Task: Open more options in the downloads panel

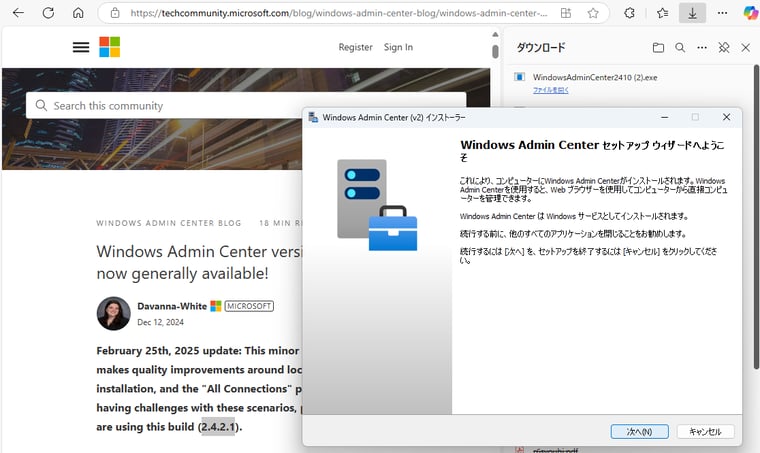Action: click(x=702, y=47)
